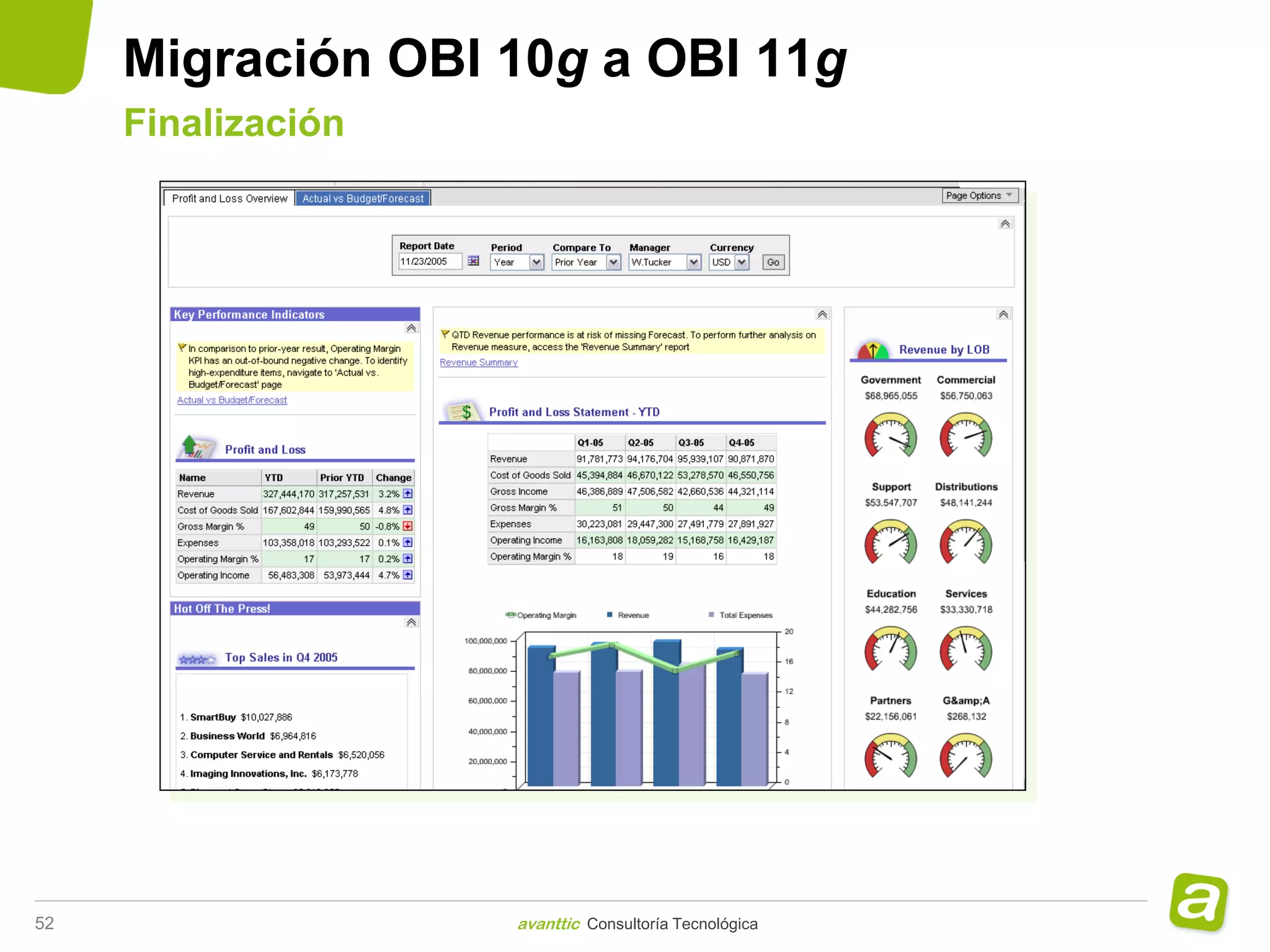This screenshot has height=952, width=1270.
Task: Click the Revenue YTD value 327,444,170
Action: (288, 494)
